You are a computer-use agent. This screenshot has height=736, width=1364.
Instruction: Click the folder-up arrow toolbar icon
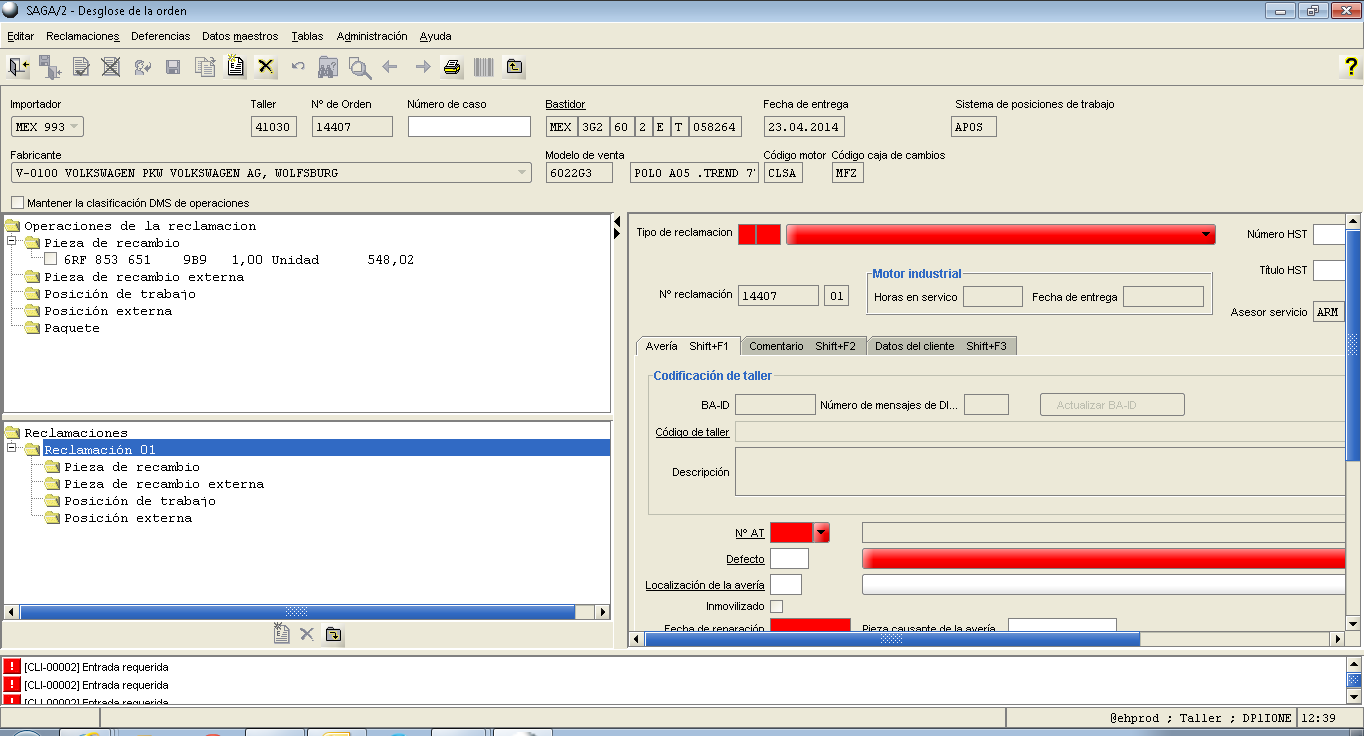[514, 67]
